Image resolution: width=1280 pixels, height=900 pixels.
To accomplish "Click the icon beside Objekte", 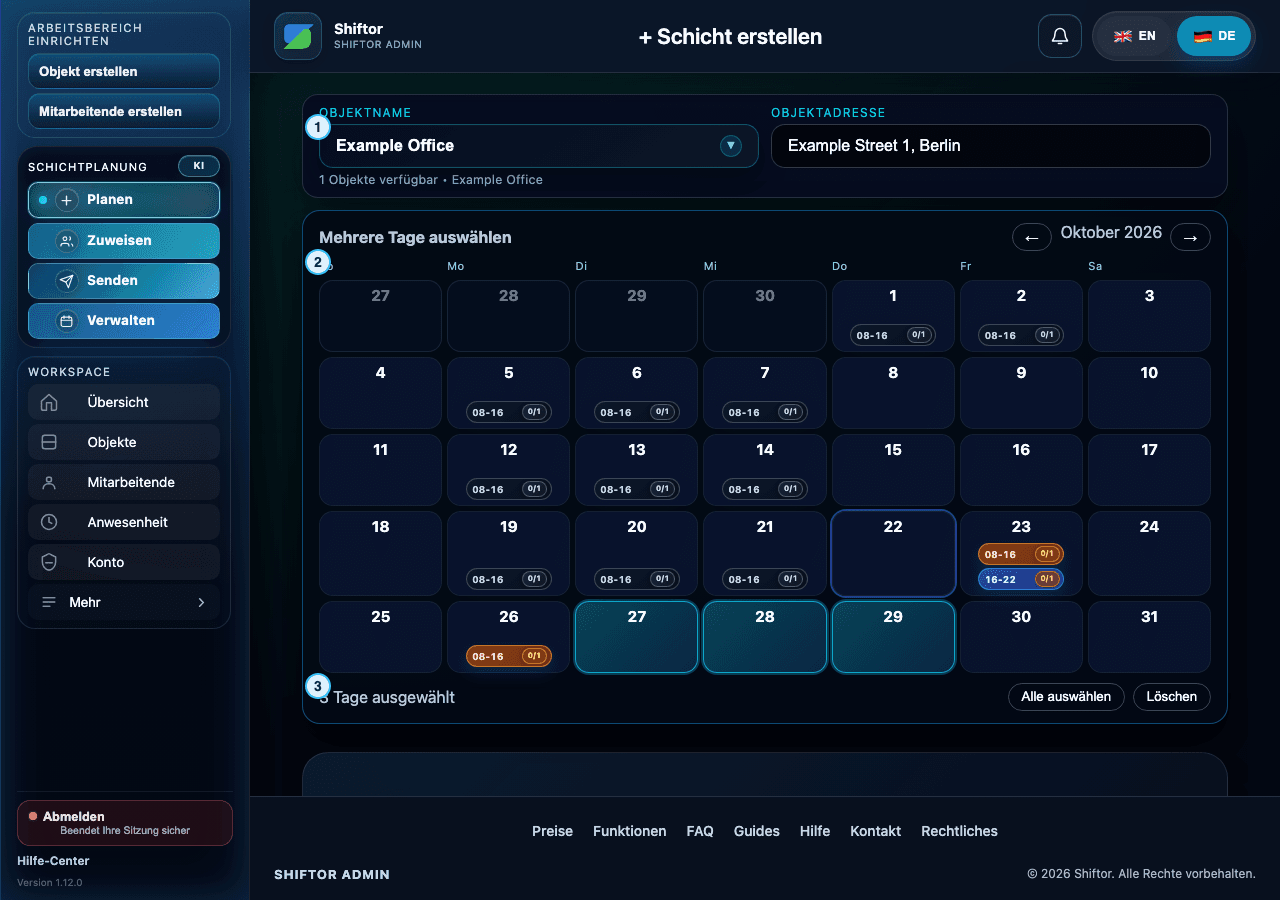I will coord(49,442).
